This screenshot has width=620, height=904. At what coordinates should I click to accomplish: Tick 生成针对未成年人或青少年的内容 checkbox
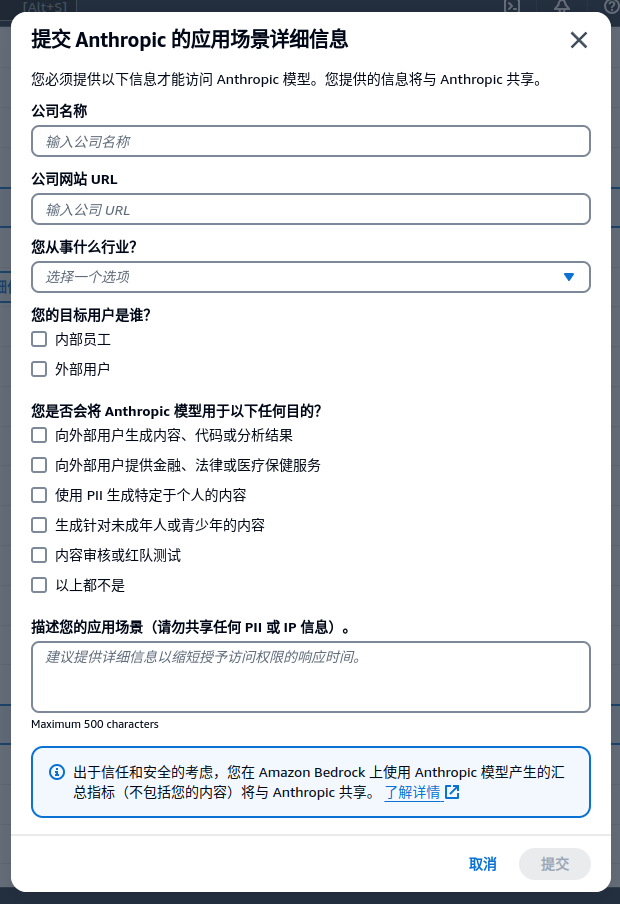(x=39, y=525)
